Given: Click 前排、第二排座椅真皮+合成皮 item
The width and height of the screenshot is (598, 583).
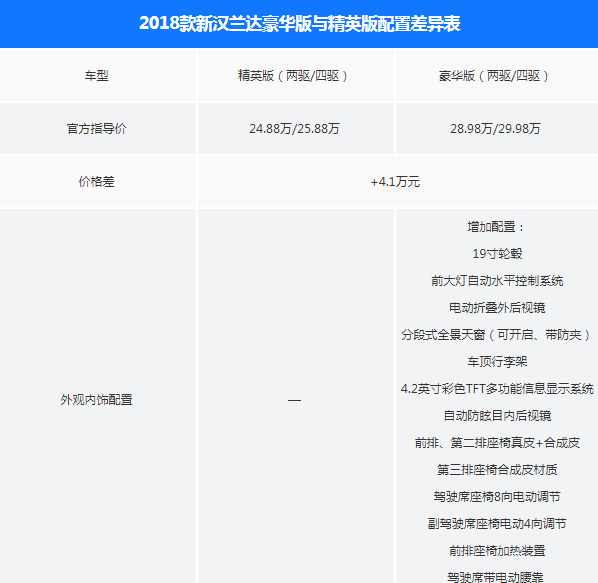Looking at the screenshot, I should pyautogui.click(x=497, y=443).
